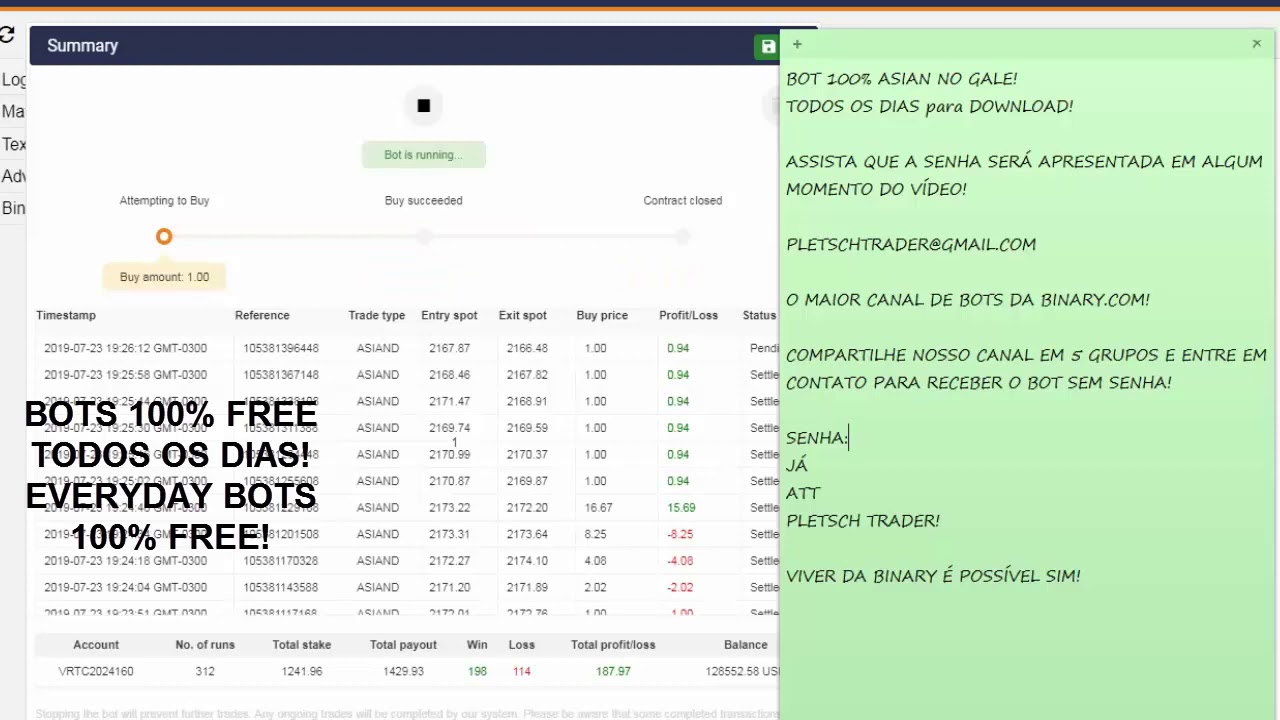
Task: Click exit spot 2166.48 cell
Action: coord(527,348)
